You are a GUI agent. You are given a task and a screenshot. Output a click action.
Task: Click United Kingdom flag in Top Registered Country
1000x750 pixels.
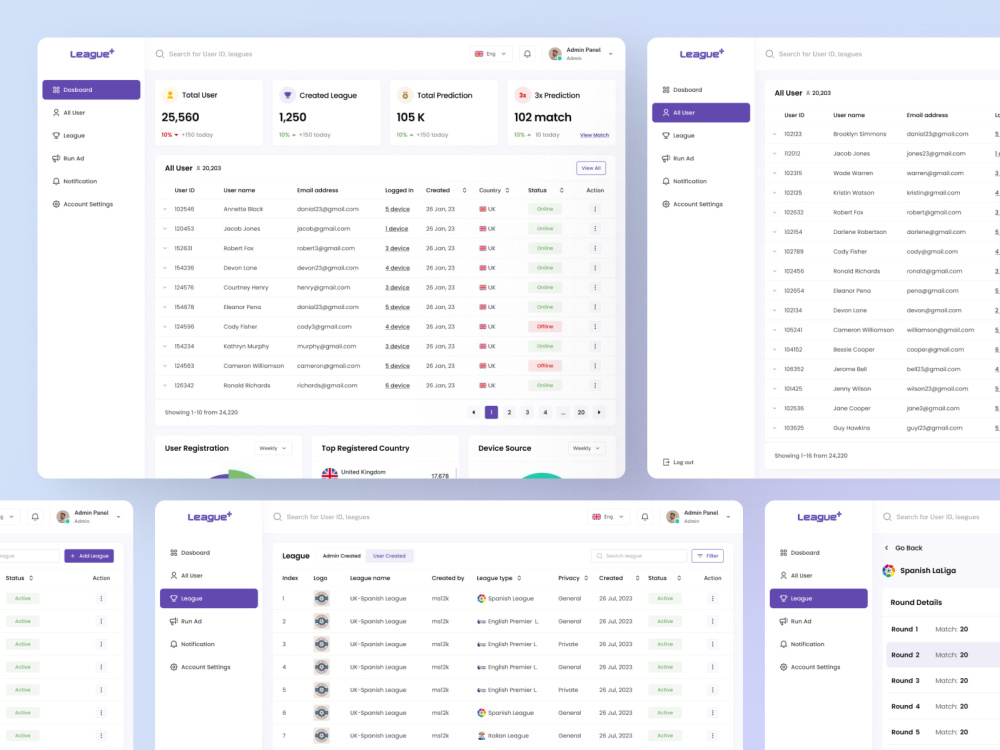330,473
